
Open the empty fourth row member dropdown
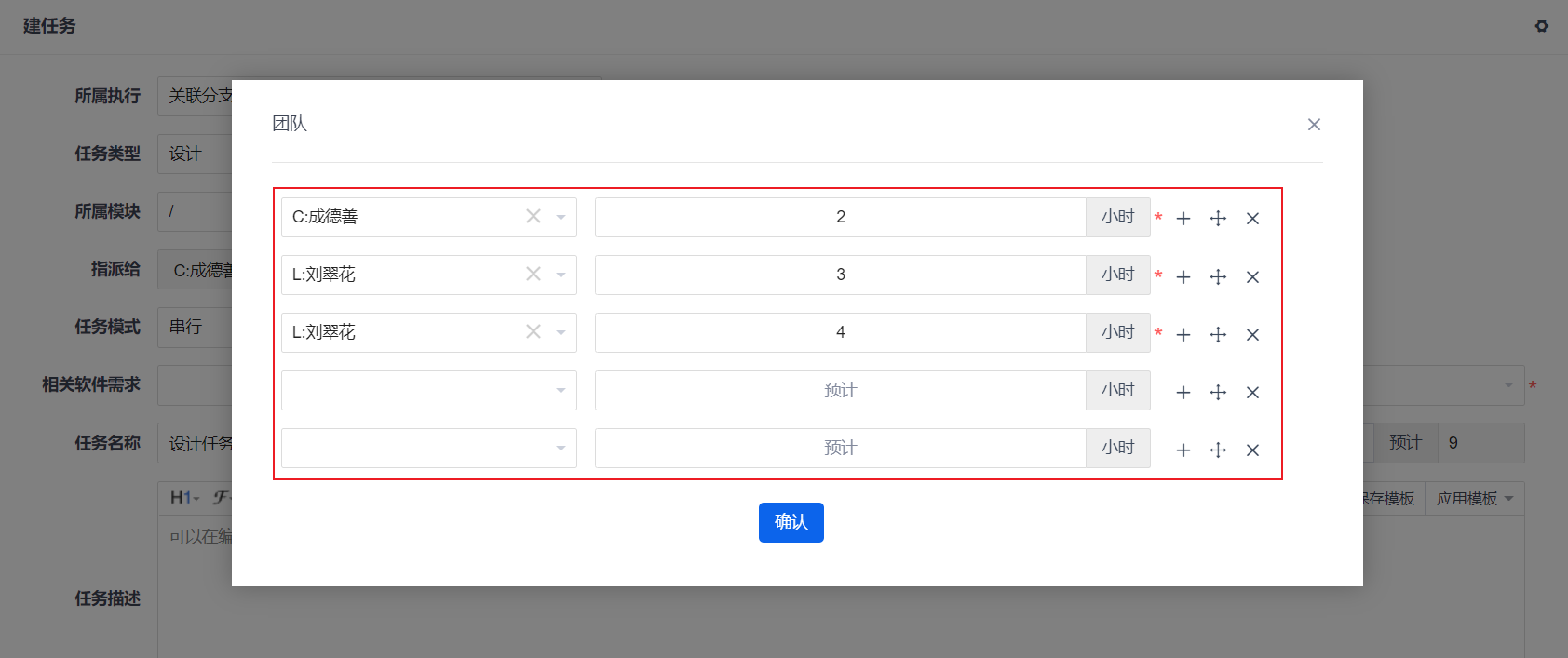pyautogui.click(x=429, y=390)
